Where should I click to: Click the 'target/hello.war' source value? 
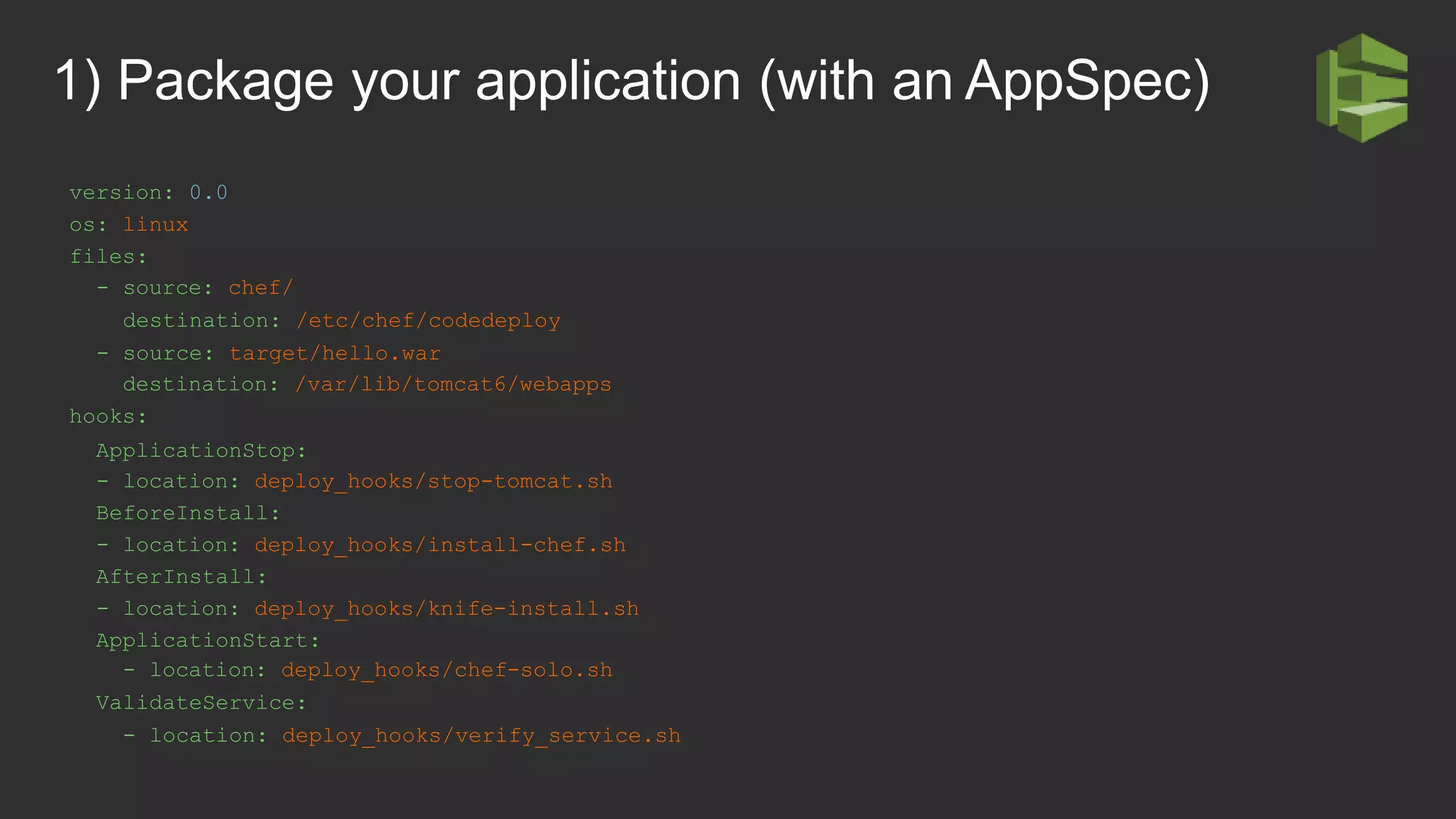click(x=335, y=353)
